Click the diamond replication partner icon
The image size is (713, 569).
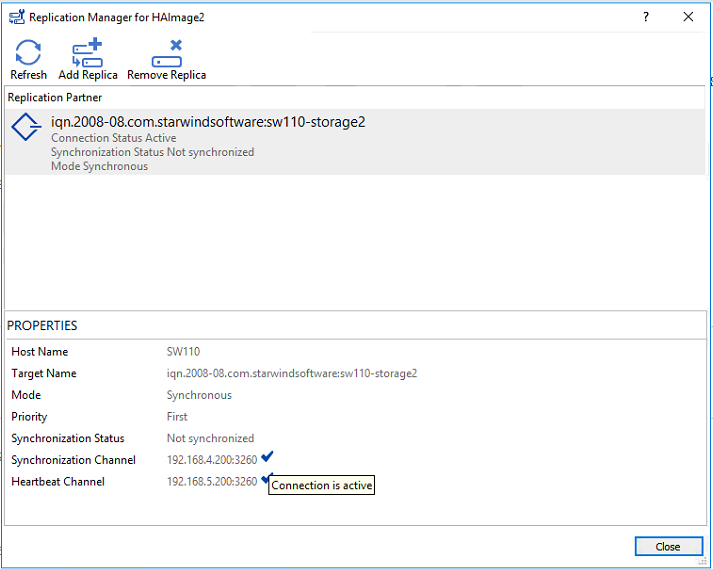coord(26,127)
